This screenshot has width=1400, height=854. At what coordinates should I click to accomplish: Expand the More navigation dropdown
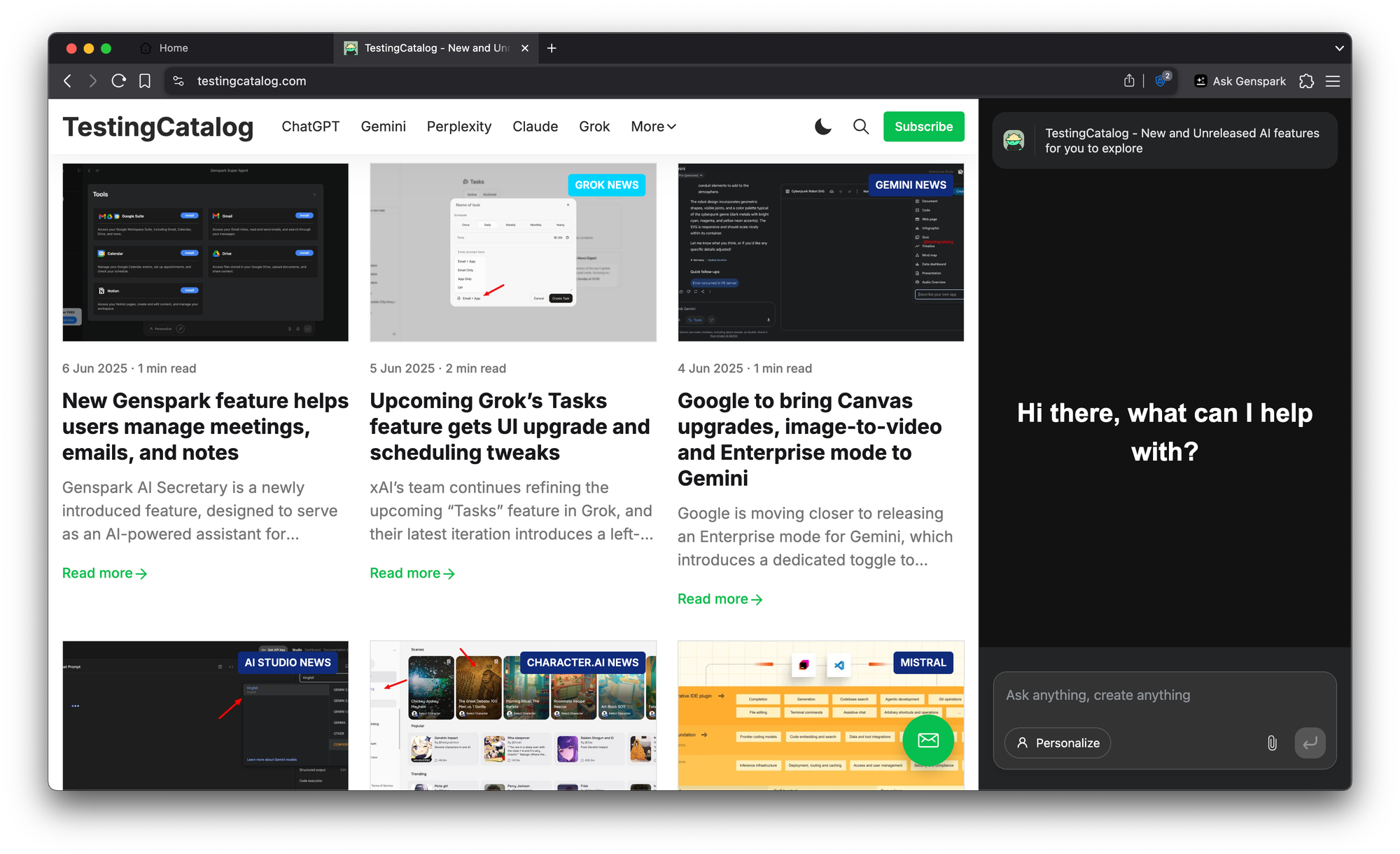point(652,127)
